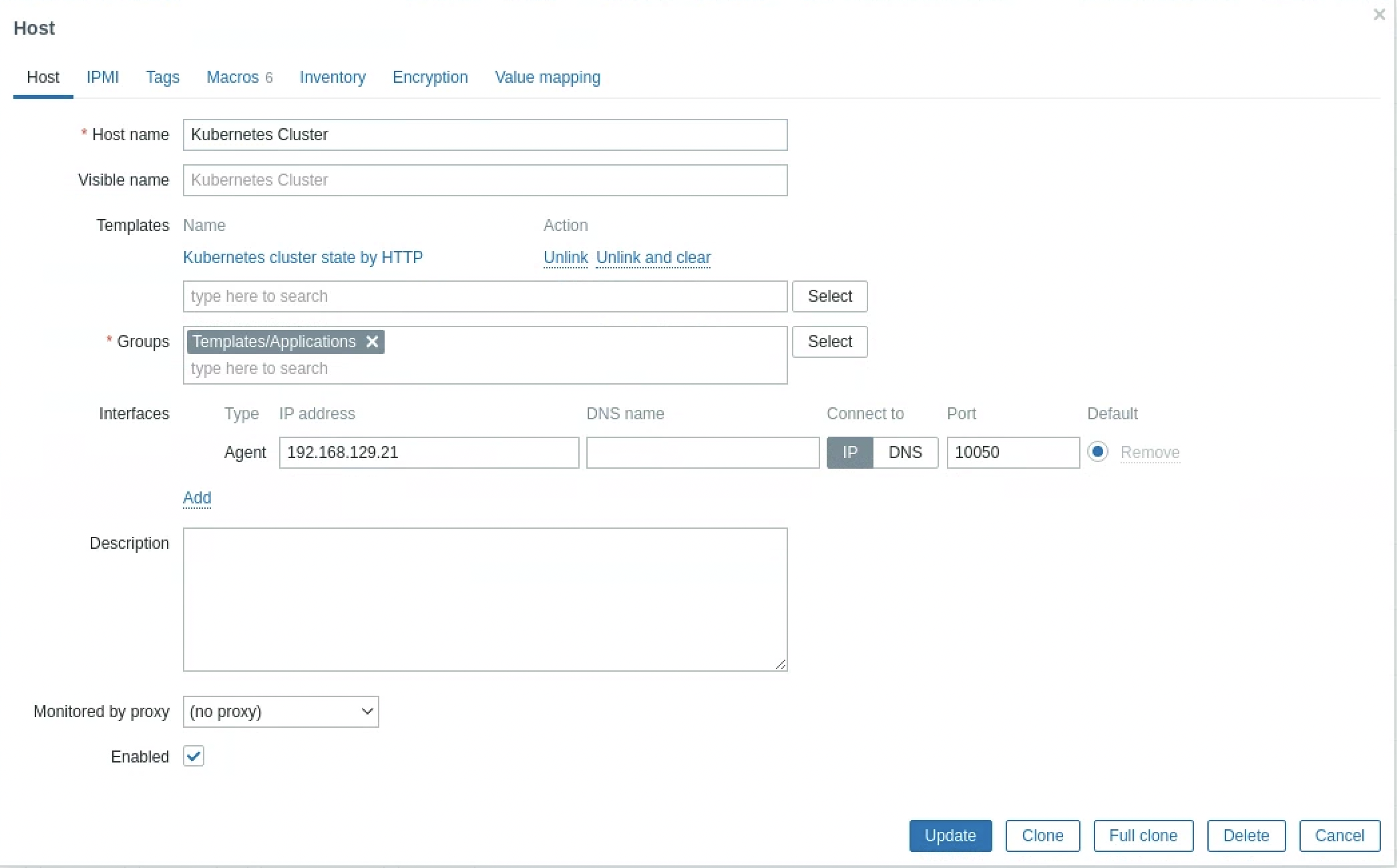Toggle the Enabled checkbox

(x=194, y=756)
